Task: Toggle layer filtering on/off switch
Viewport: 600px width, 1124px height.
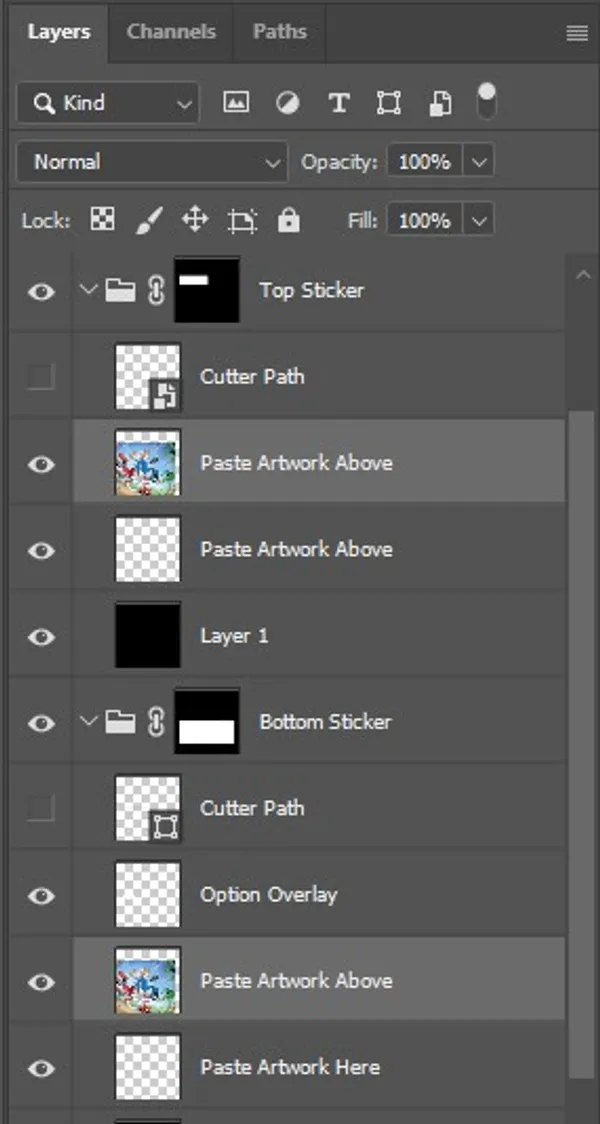Action: (x=487, y=100)
